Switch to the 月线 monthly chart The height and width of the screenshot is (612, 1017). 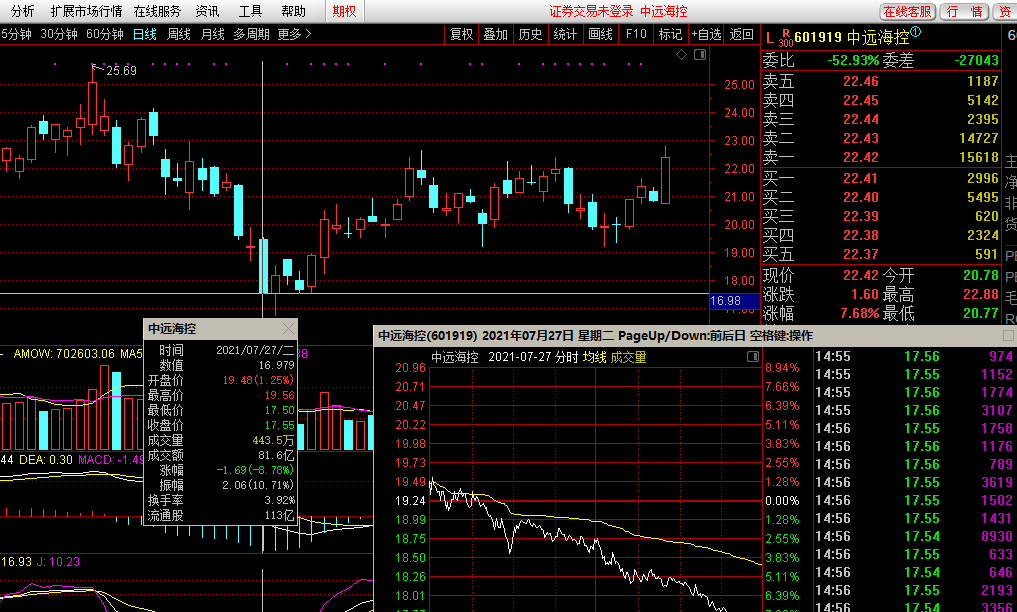click(212, 34)
